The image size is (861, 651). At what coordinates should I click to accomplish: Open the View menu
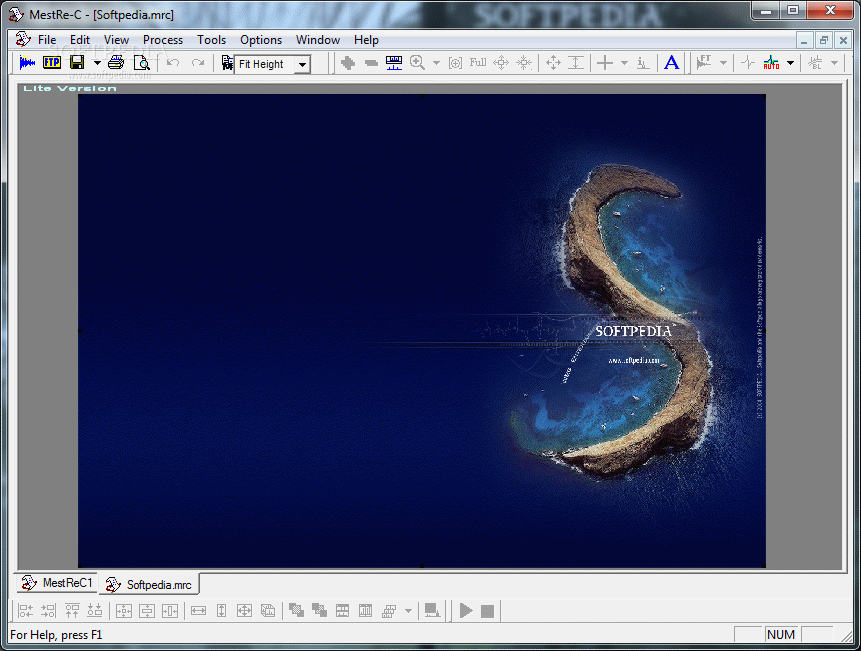116,40
